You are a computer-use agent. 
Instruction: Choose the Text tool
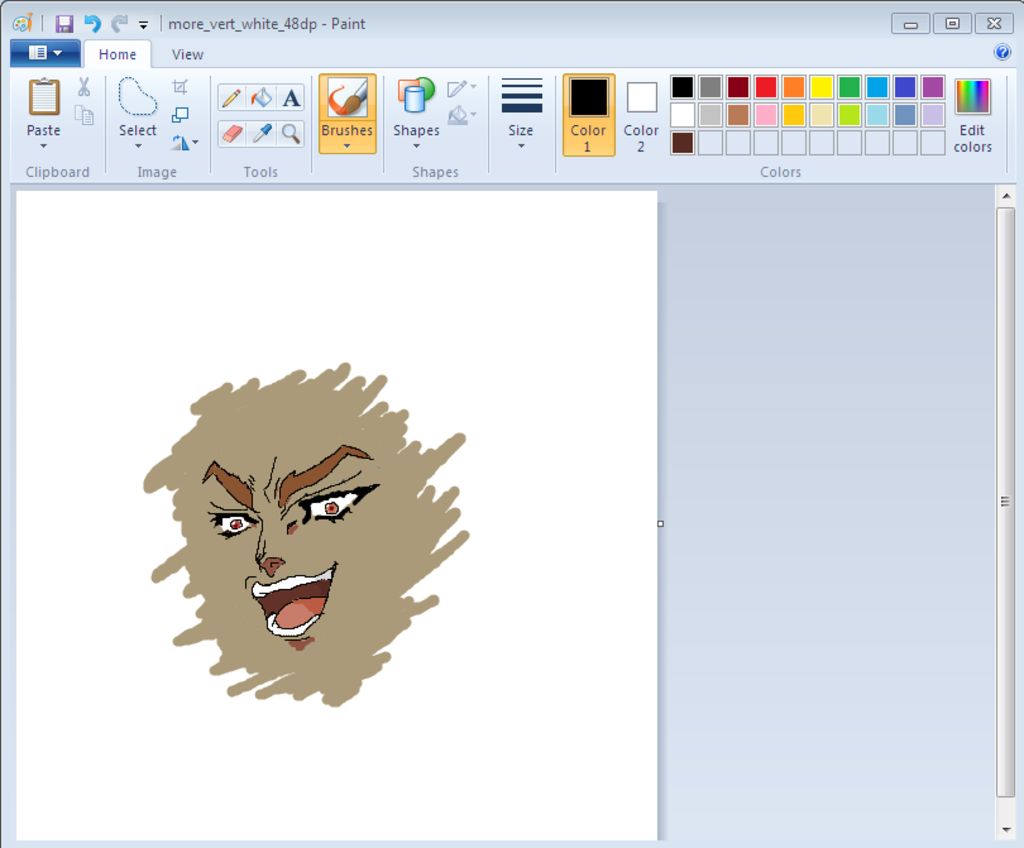tap(291, 97)
